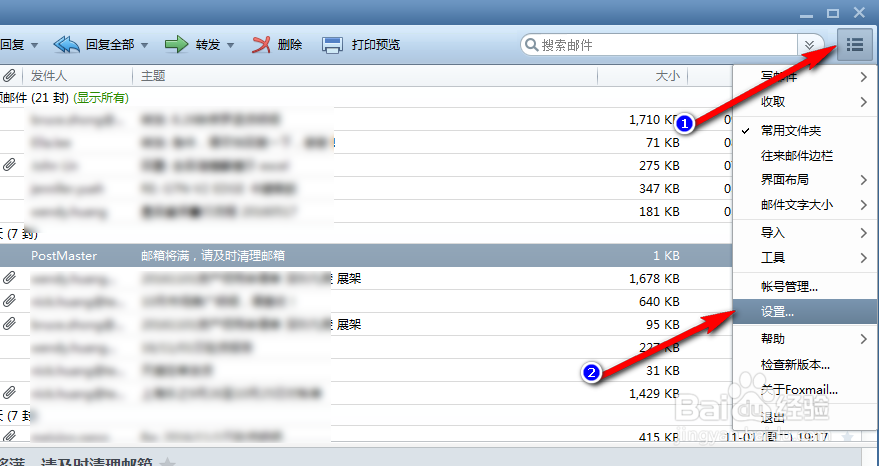Click the magnifier icon in search box
This screenshot has width=879, height=466.
click(x=531, y=45)
